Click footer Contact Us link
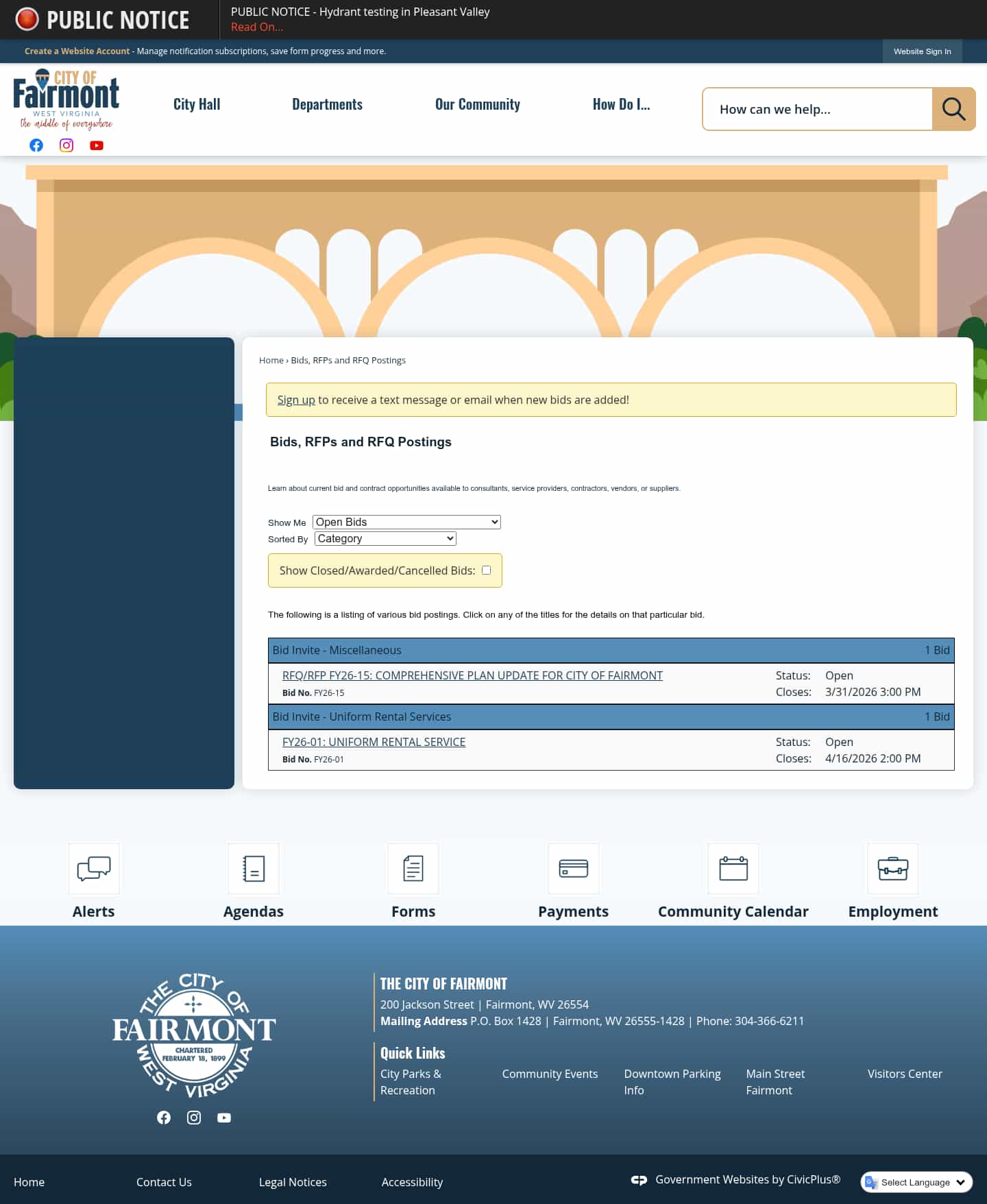This screenshot has width=987, height=1204. 164,1182
